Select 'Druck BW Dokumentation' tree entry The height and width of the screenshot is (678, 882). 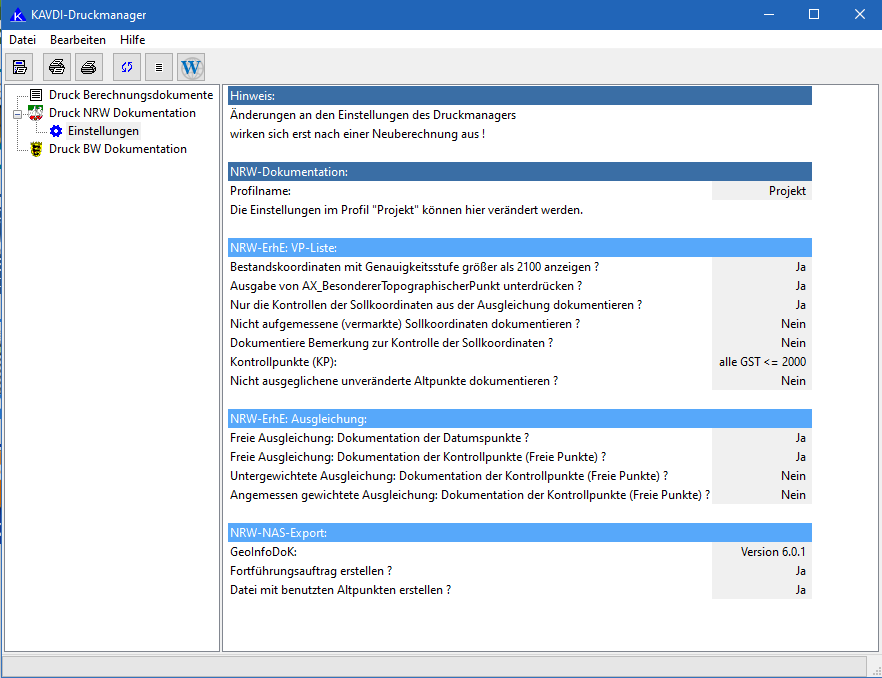pyautogui.click(x=117, y=149)
